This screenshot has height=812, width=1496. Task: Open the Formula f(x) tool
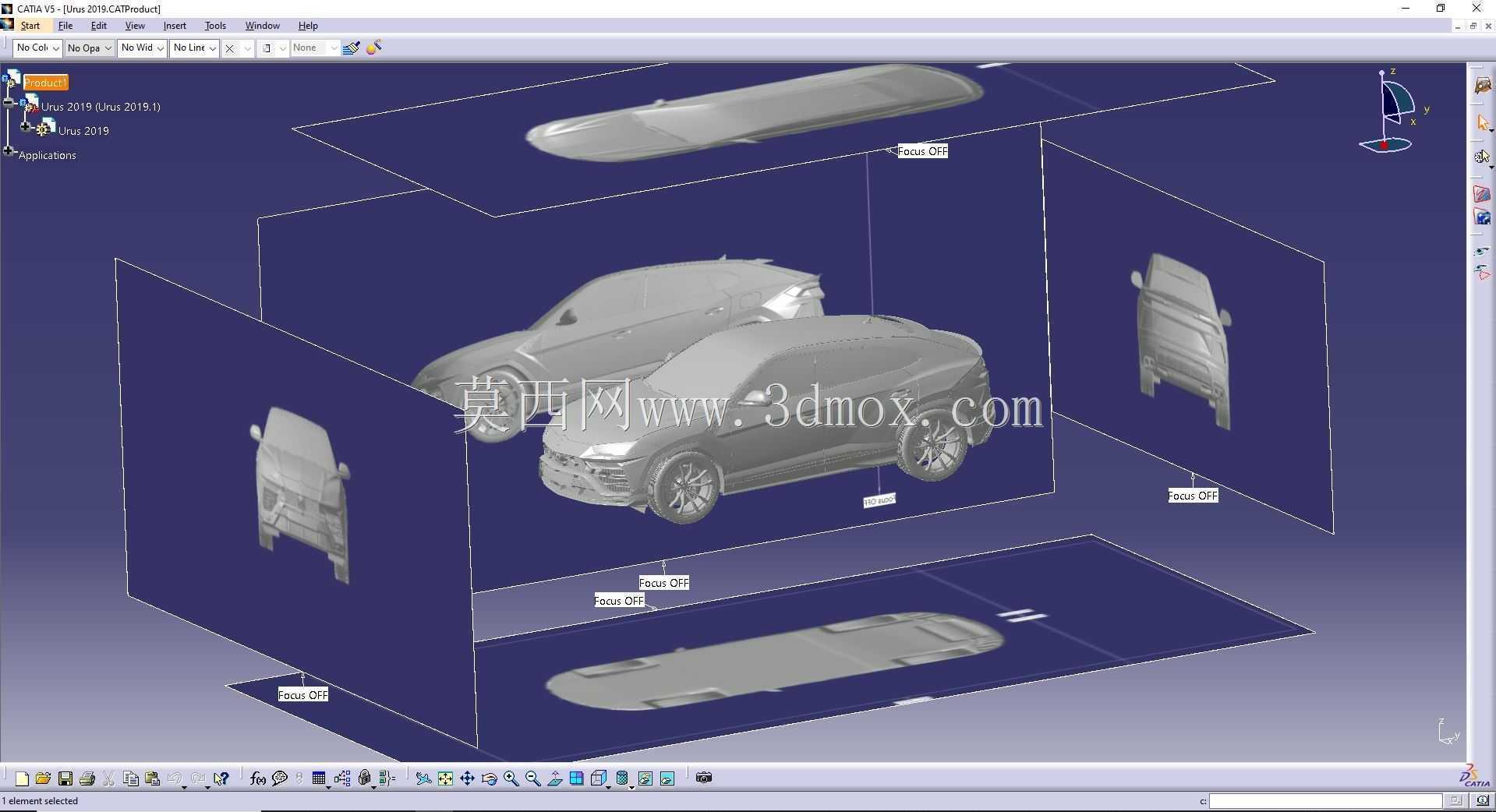[x=258, y=778]
